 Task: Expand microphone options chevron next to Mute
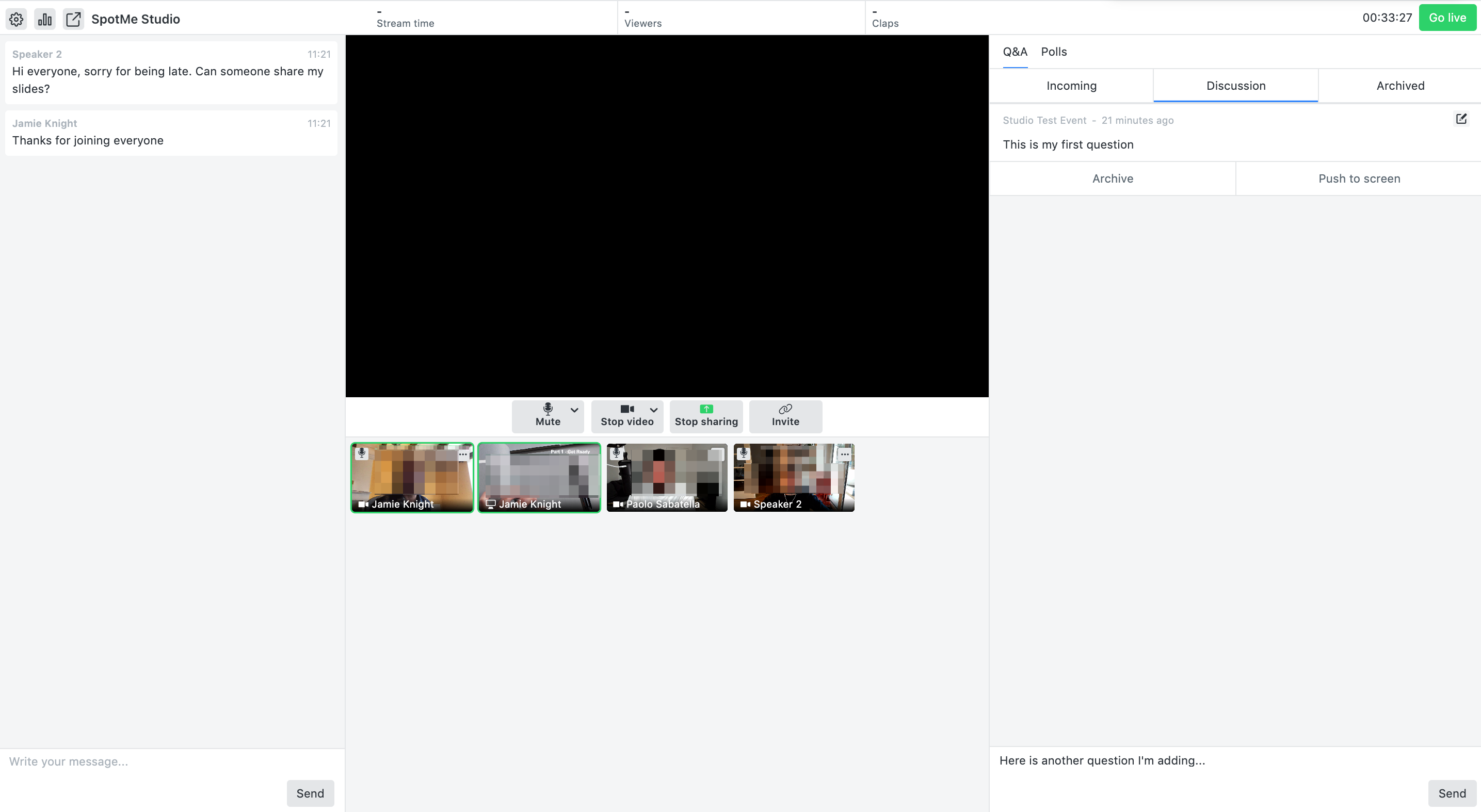tap(574, 410)
